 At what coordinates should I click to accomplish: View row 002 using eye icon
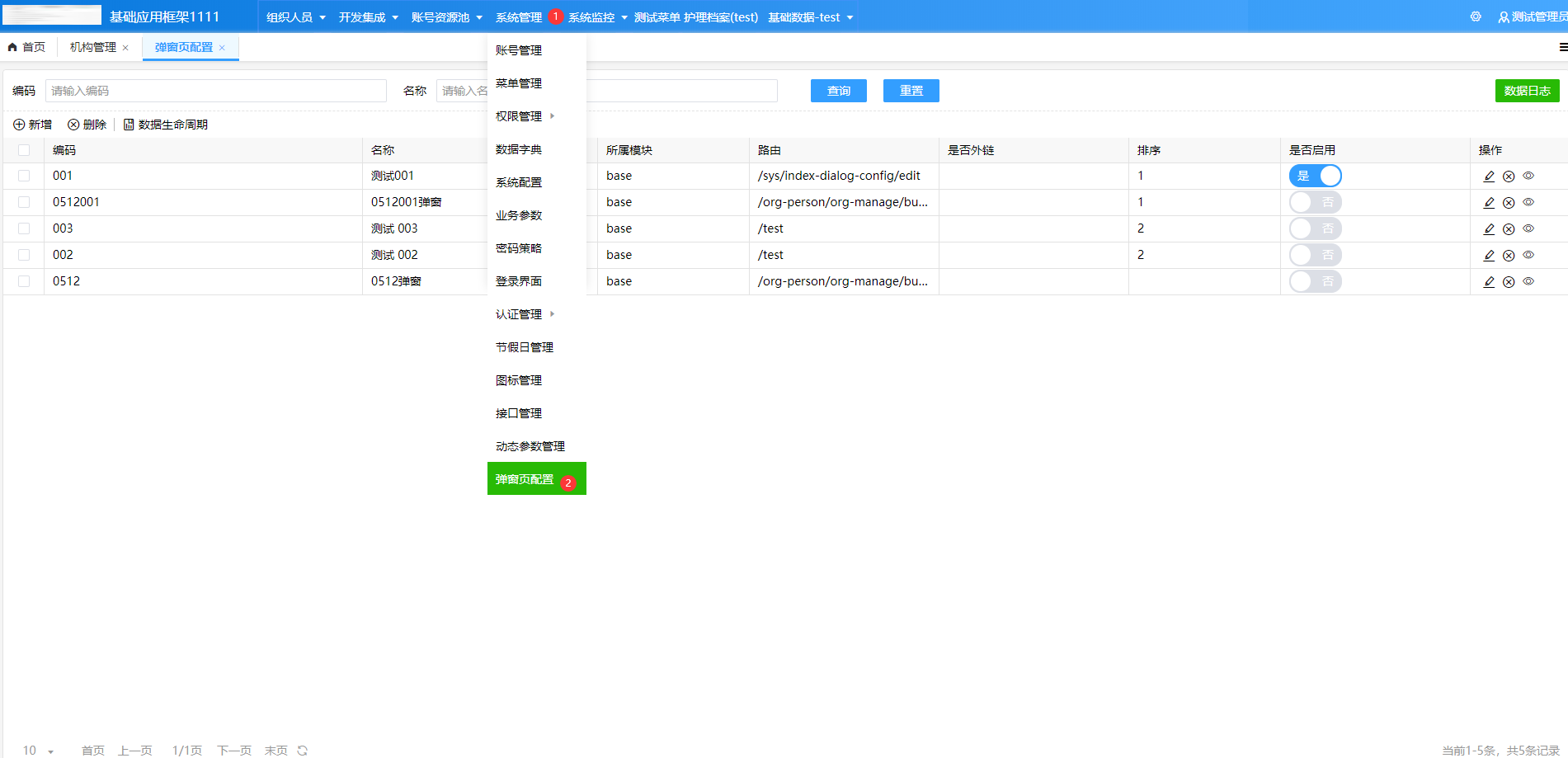point(1528,255)
